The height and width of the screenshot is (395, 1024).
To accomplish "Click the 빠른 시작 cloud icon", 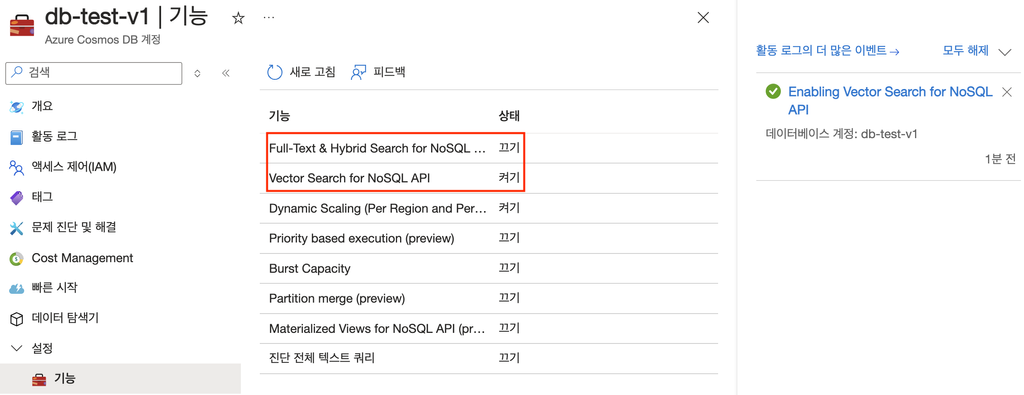I will click(x=17, y=289).
